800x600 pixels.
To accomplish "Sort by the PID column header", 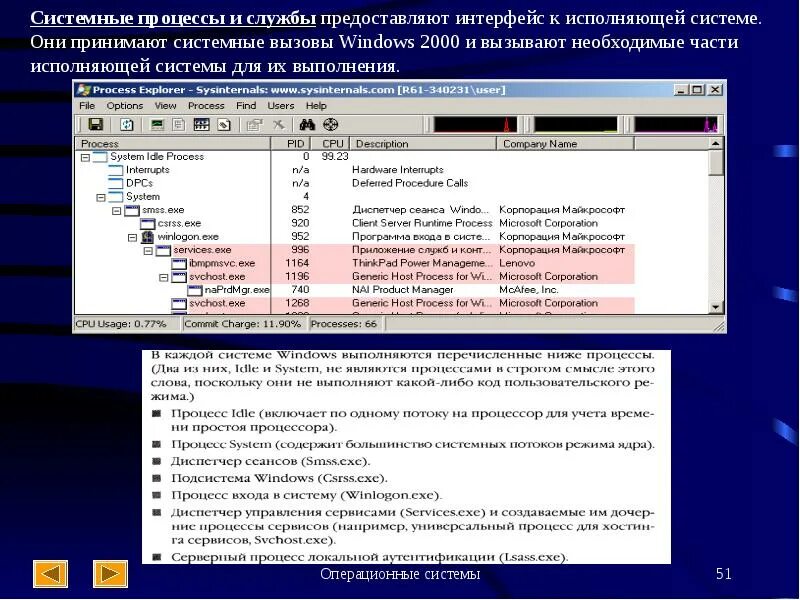I will pyautogui.click(x=290, y=144).
